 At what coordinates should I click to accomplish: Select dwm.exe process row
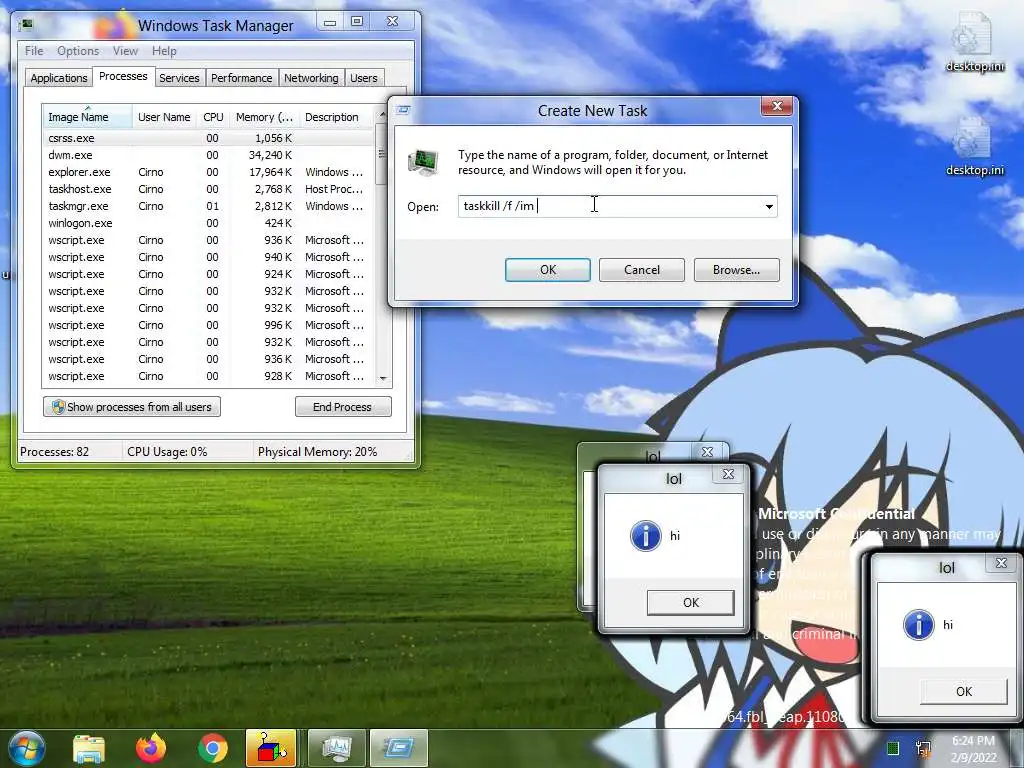(x=208, y=155)
